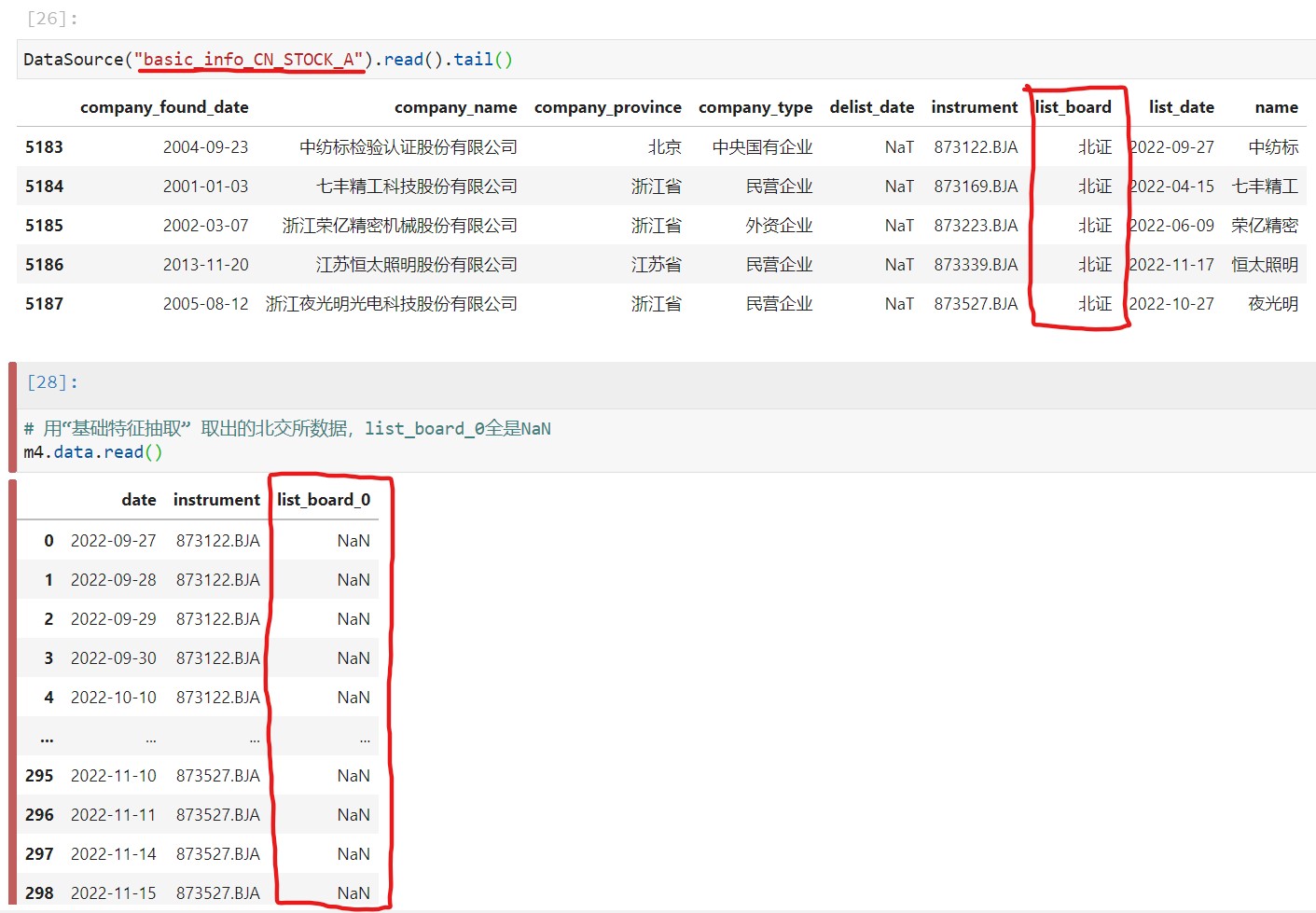Click the delist_date column header
The image size is (1316, 913).
click(872, 107)
